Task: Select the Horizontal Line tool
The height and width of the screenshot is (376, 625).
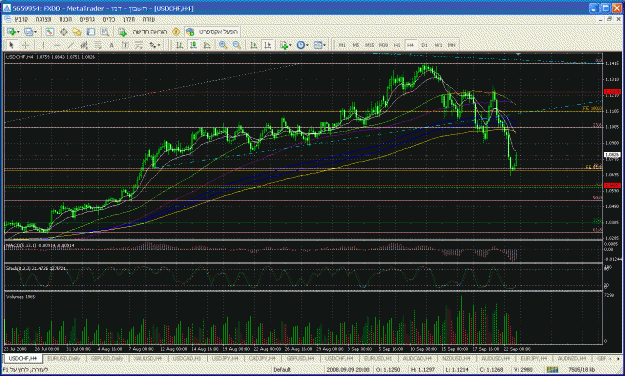Action: click(x=57, y=45)
